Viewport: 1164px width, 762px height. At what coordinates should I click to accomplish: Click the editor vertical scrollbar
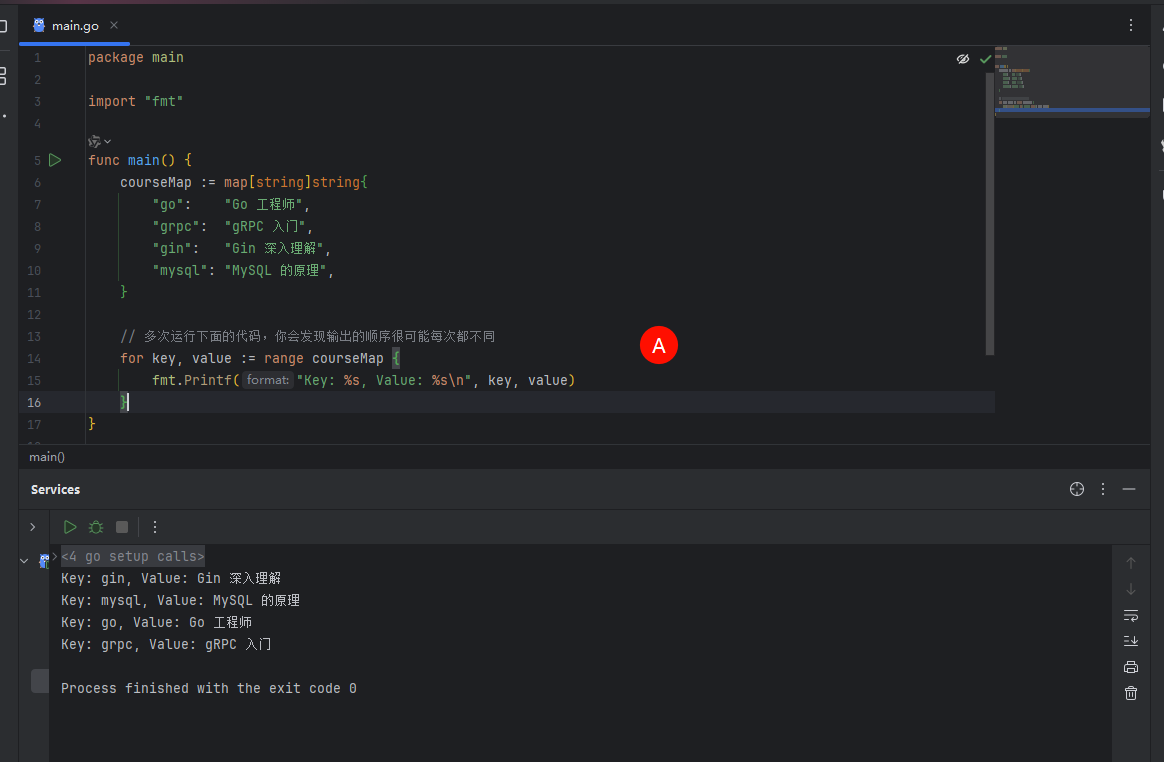pos(990,213)
